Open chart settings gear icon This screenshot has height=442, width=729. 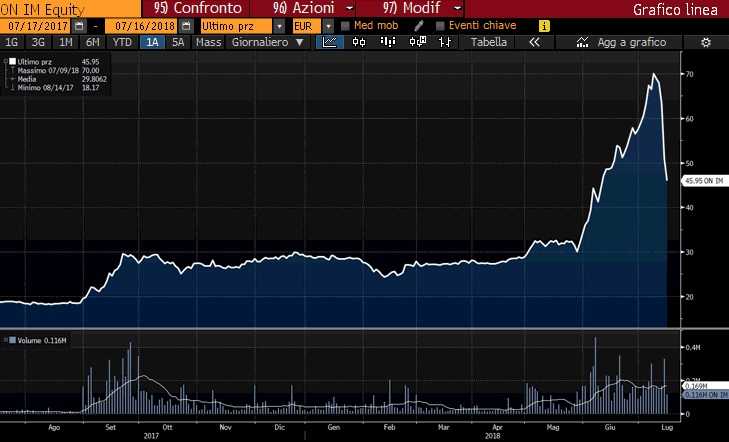[x=706, y=43]
